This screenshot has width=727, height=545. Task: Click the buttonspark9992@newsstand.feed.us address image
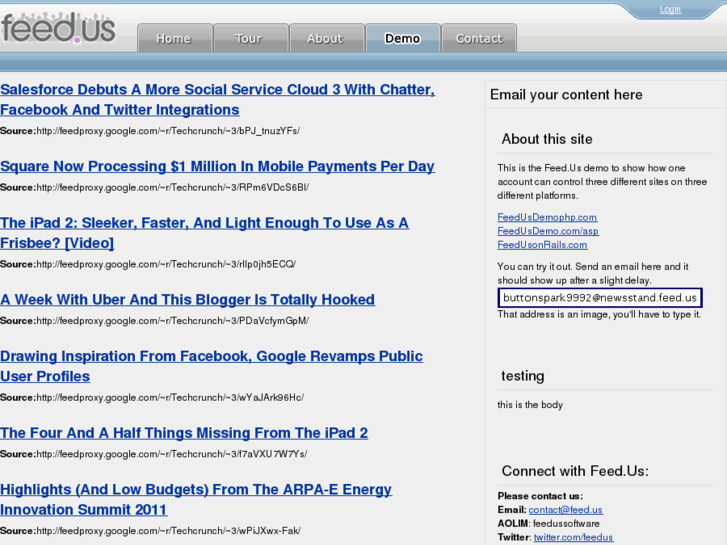point(600,298)
